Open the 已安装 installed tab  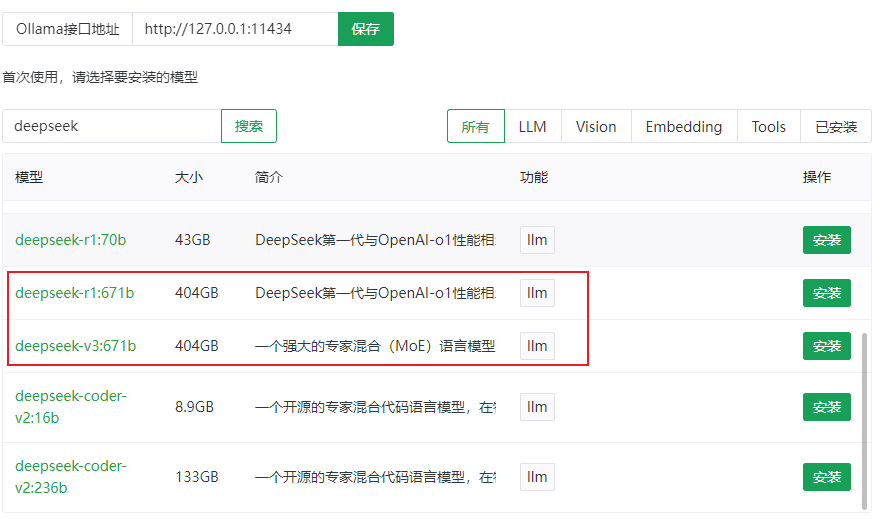[x=836, y=127]
